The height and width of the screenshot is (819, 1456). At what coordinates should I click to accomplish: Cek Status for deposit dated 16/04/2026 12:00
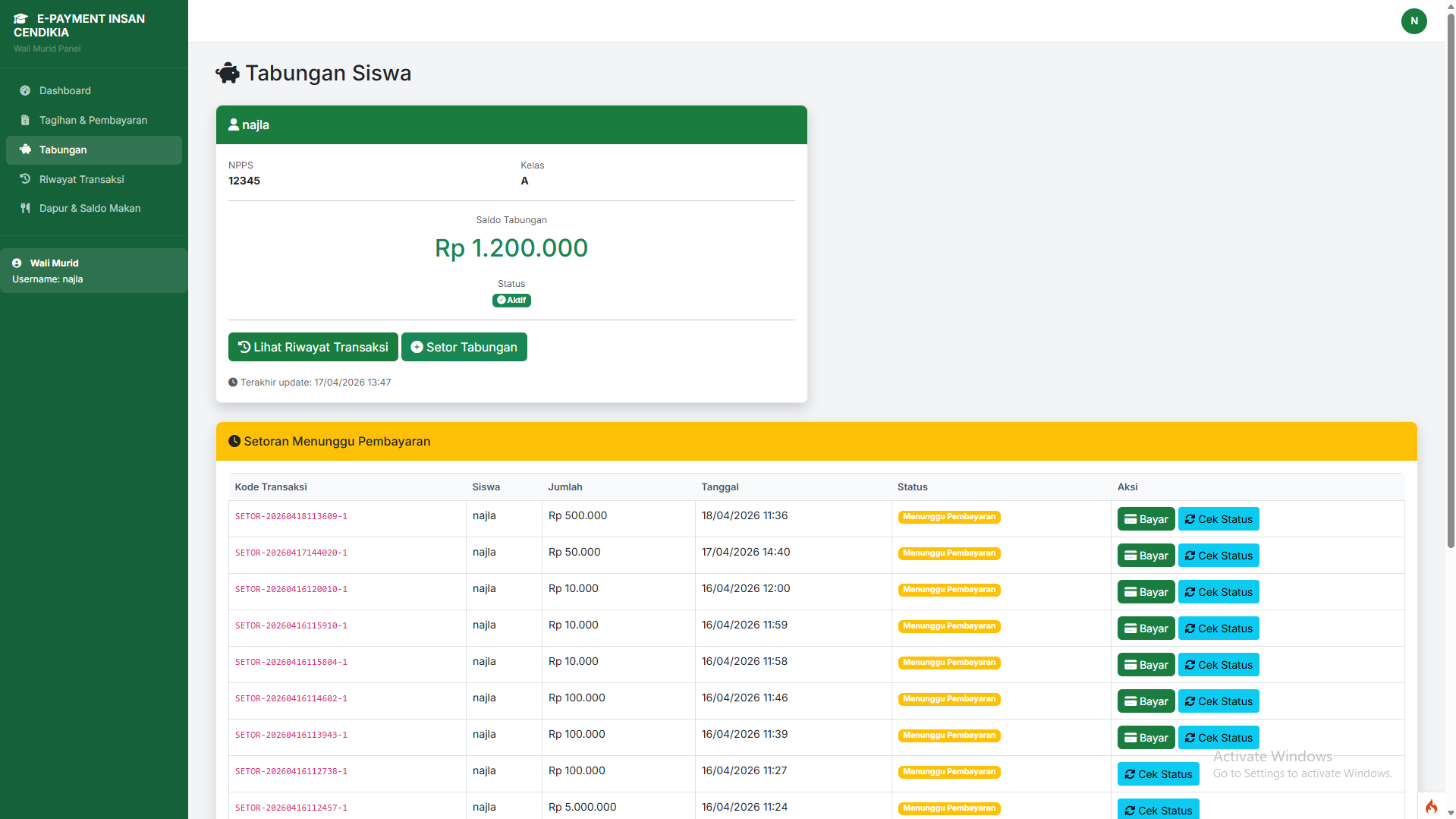click(1219, 592)
